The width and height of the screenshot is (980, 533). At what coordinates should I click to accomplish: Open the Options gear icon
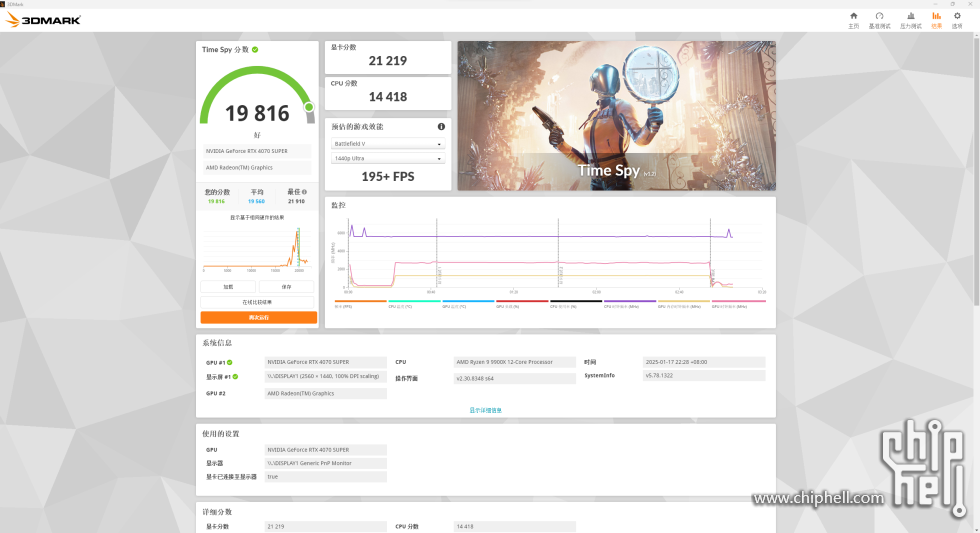coord(957,16)
